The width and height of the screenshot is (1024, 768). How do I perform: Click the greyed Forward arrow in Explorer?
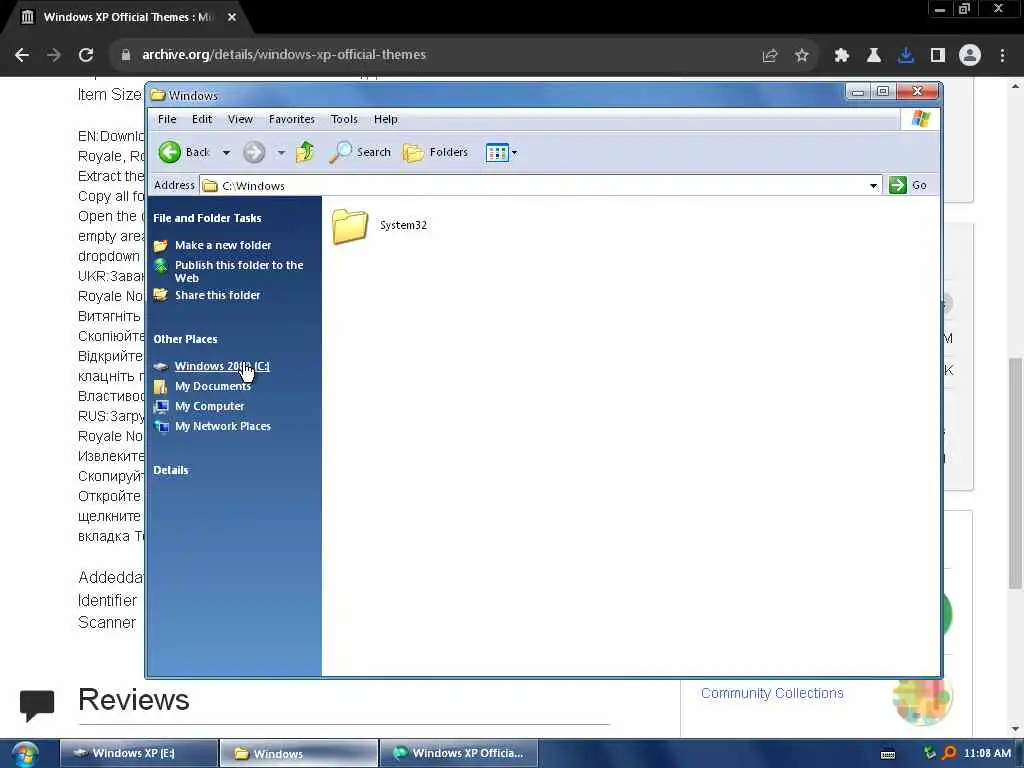point(254,152)
